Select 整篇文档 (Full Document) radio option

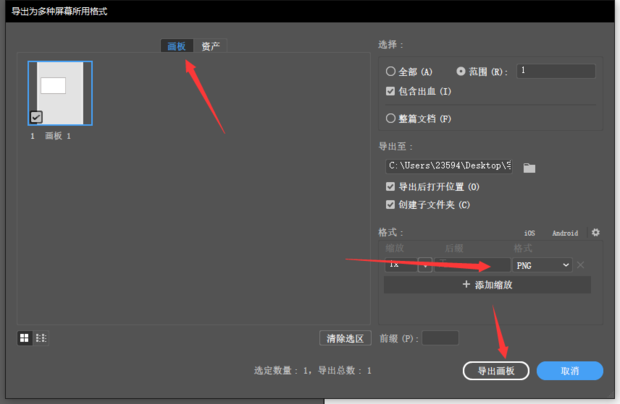(x=391, y=118)
